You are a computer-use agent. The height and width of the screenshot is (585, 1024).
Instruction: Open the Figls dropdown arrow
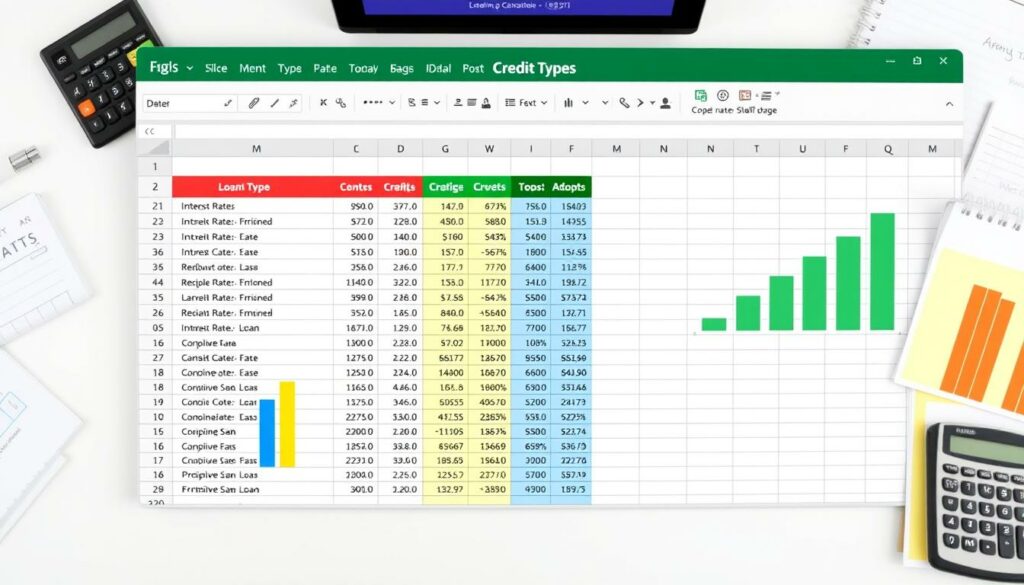[x=189, y=68]
